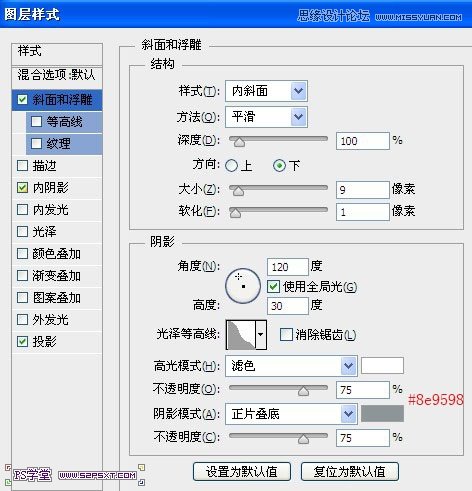Click the 设置为默认值 button
Screen dimensions: 472x491
[242, 472]
